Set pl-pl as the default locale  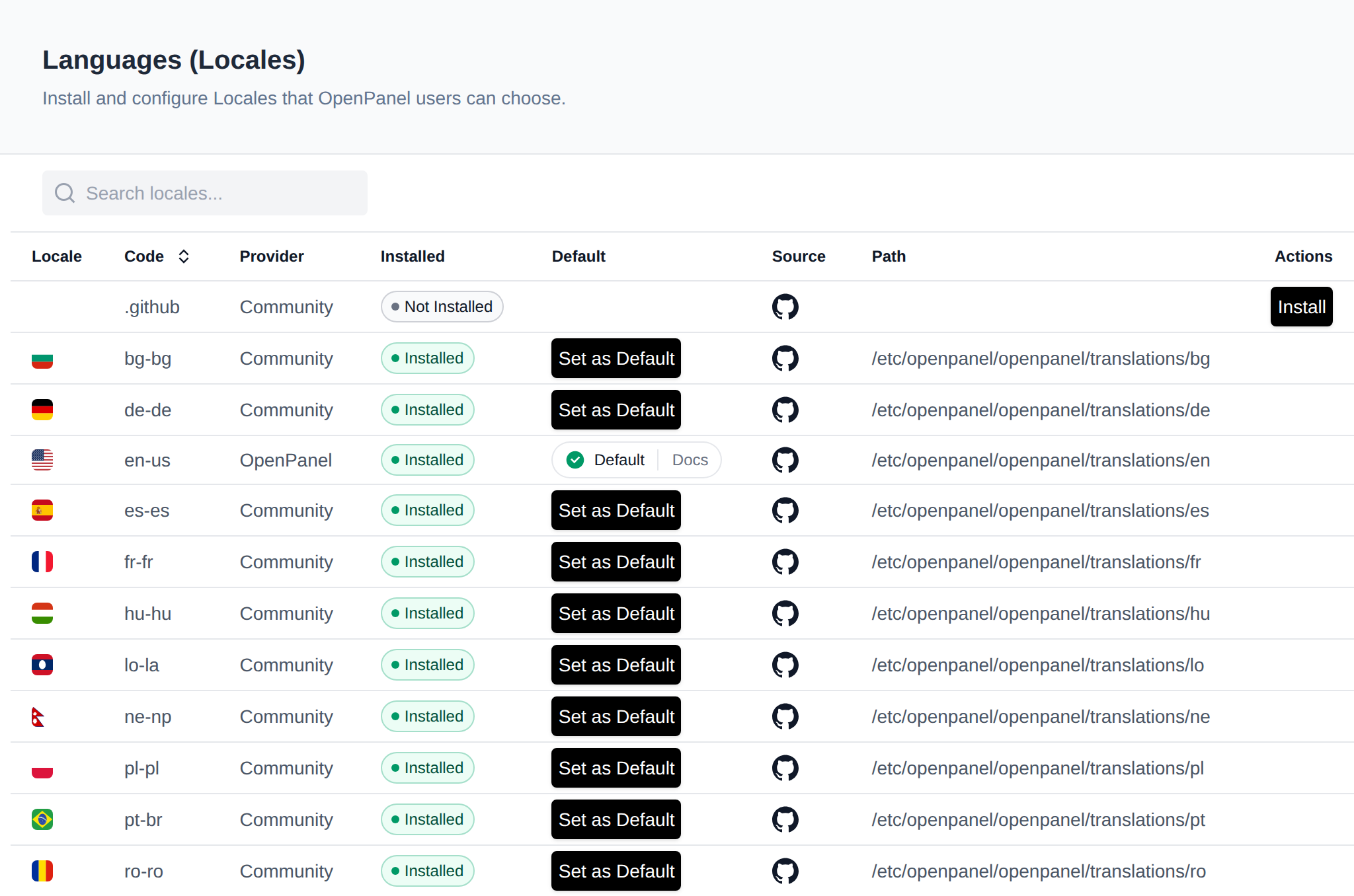pos(616,768)
